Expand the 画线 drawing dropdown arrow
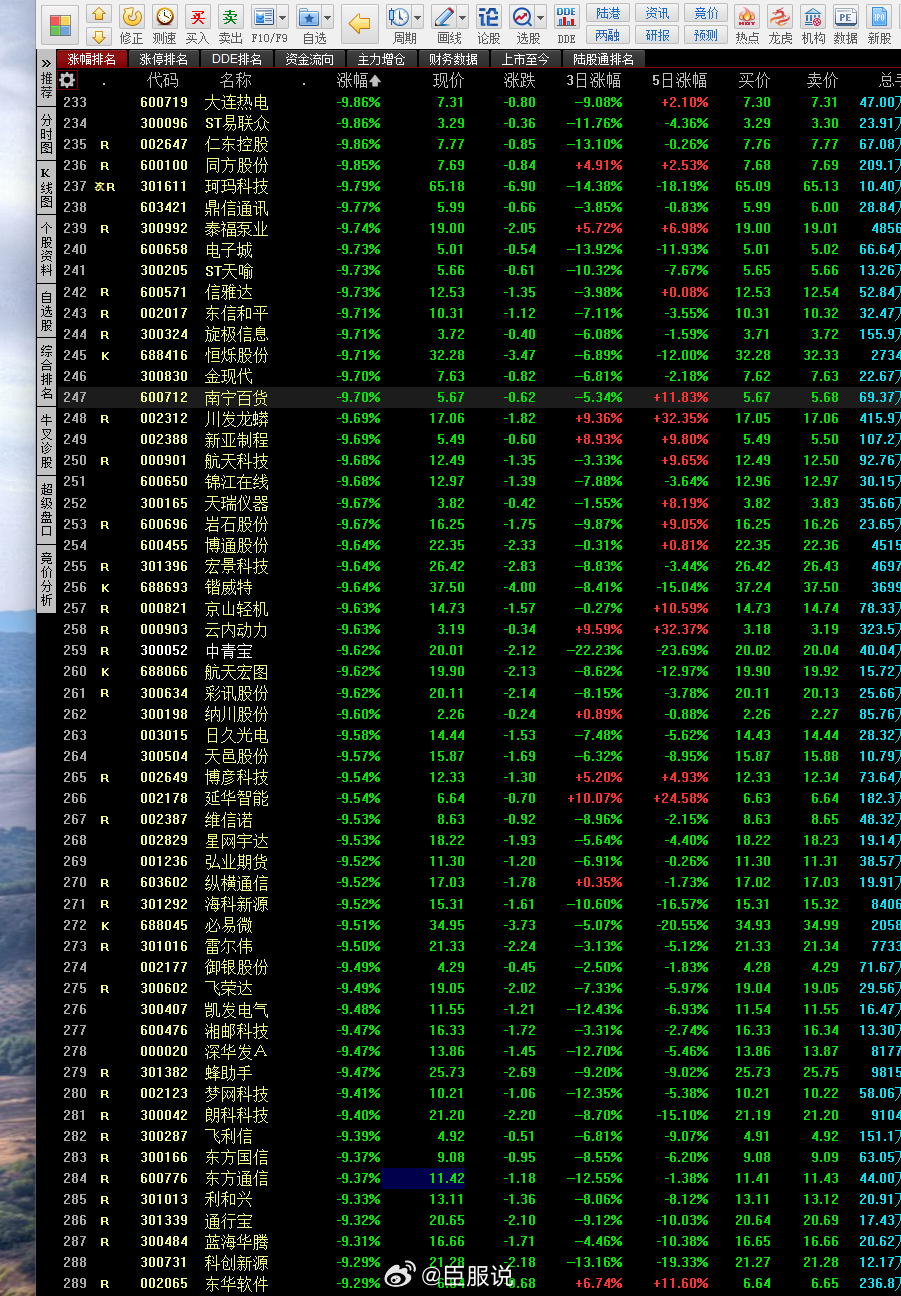Screen dimensions: 901x1296 (461, 17)
